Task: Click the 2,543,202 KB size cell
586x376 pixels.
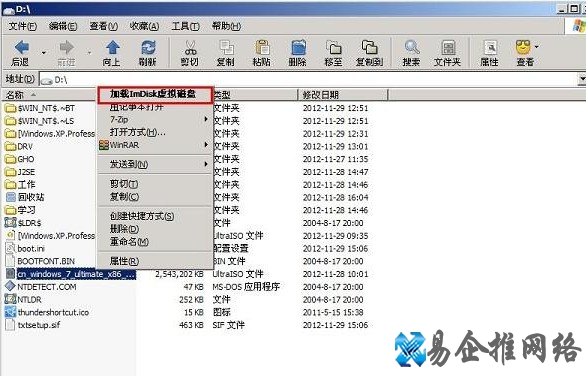Action: coord(179,274)
